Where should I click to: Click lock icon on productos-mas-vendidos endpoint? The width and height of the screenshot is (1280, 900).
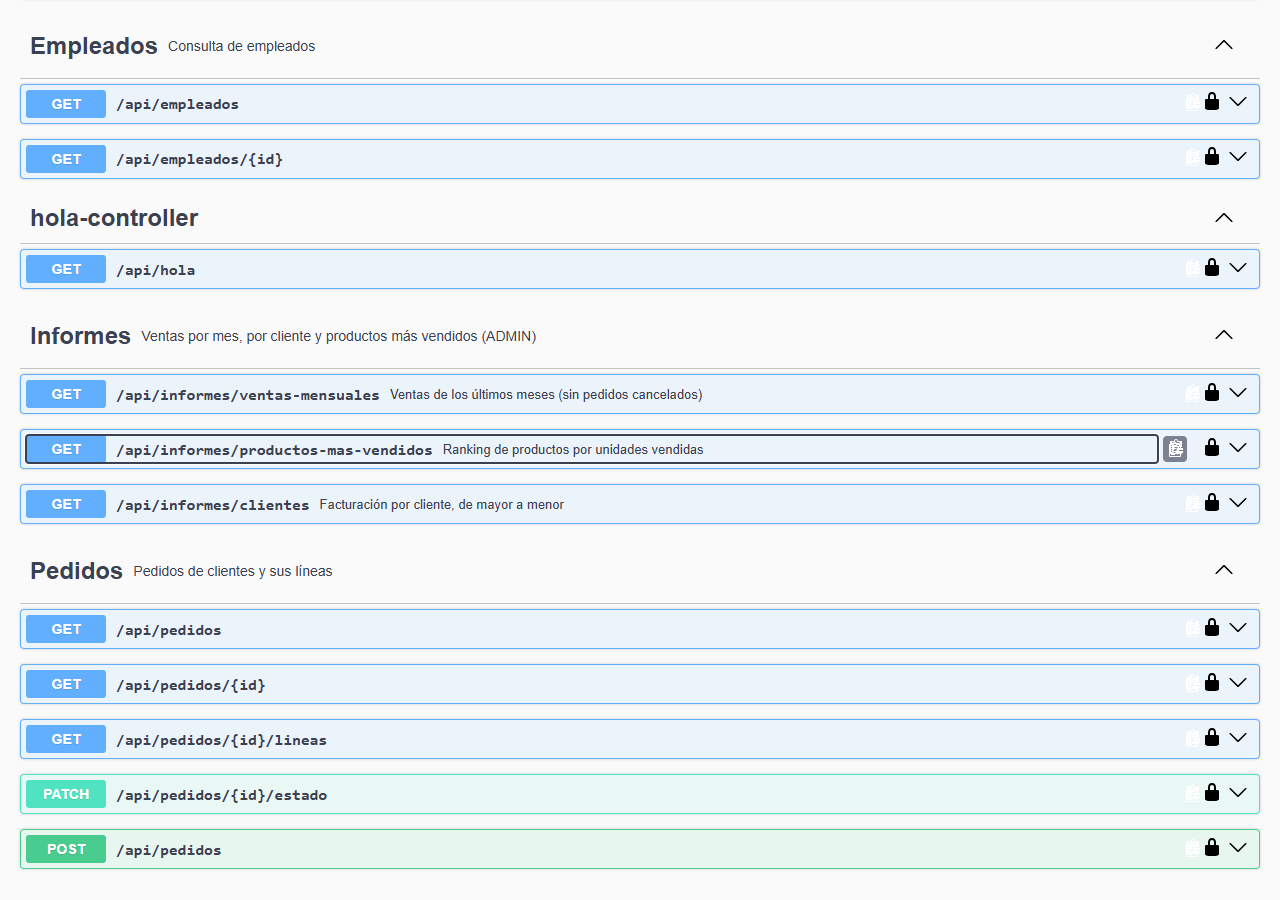pos(1212,447)
